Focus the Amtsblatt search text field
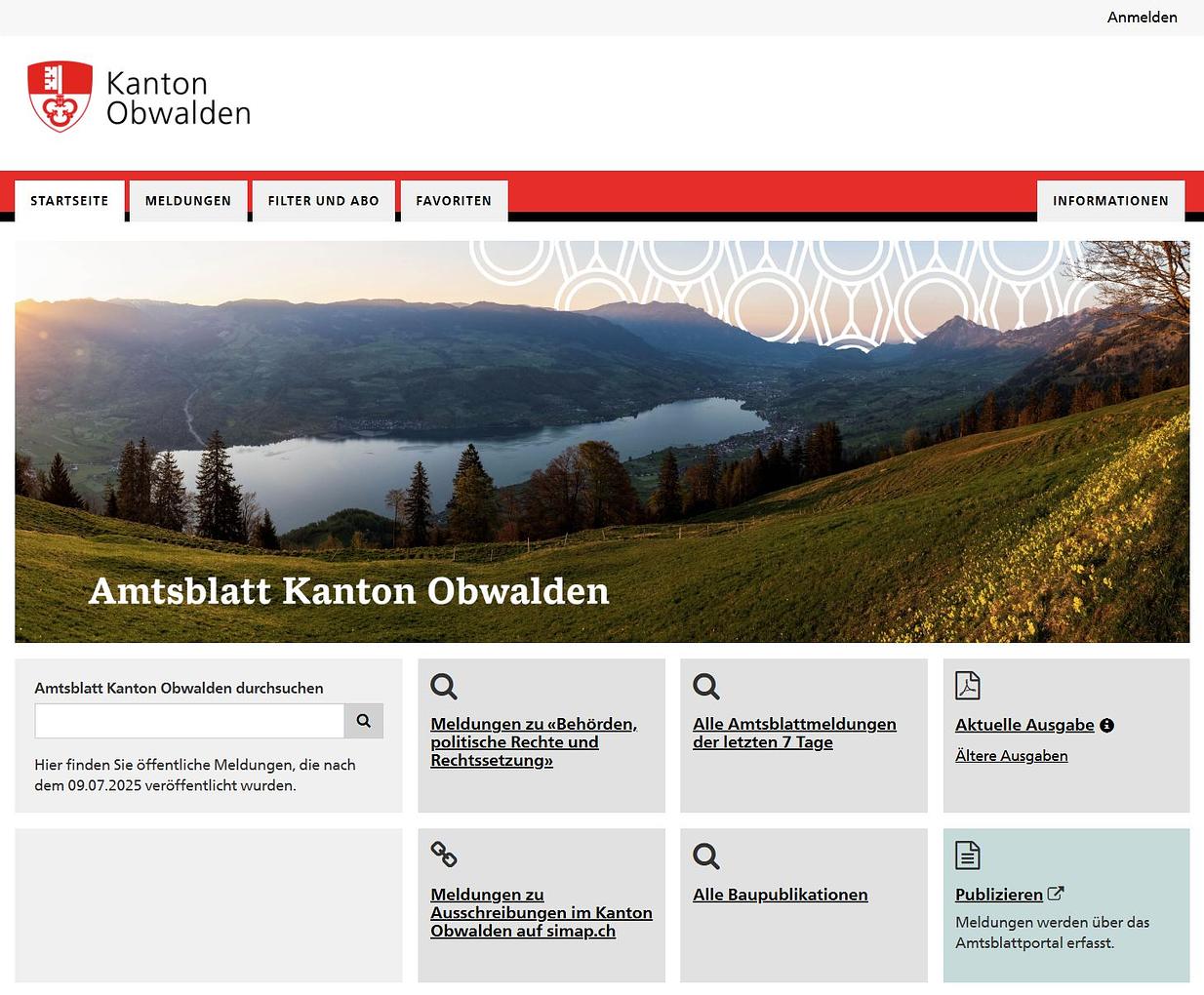 189,721
